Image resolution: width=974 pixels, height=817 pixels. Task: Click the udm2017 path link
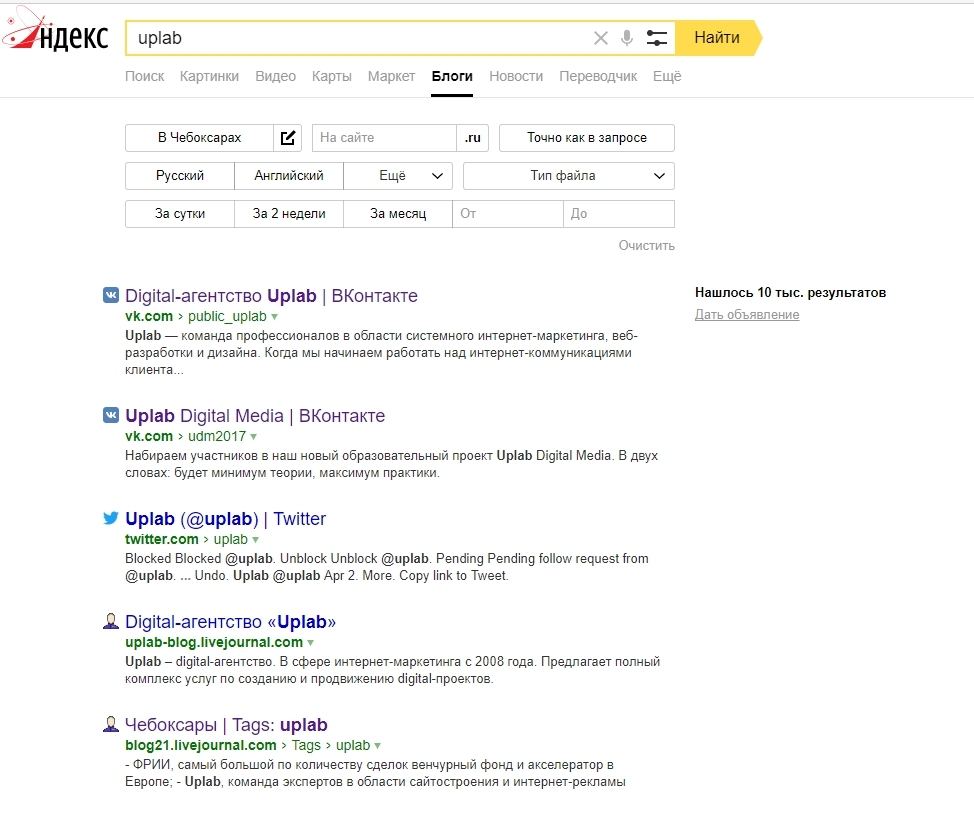click(x=217, y=436)
